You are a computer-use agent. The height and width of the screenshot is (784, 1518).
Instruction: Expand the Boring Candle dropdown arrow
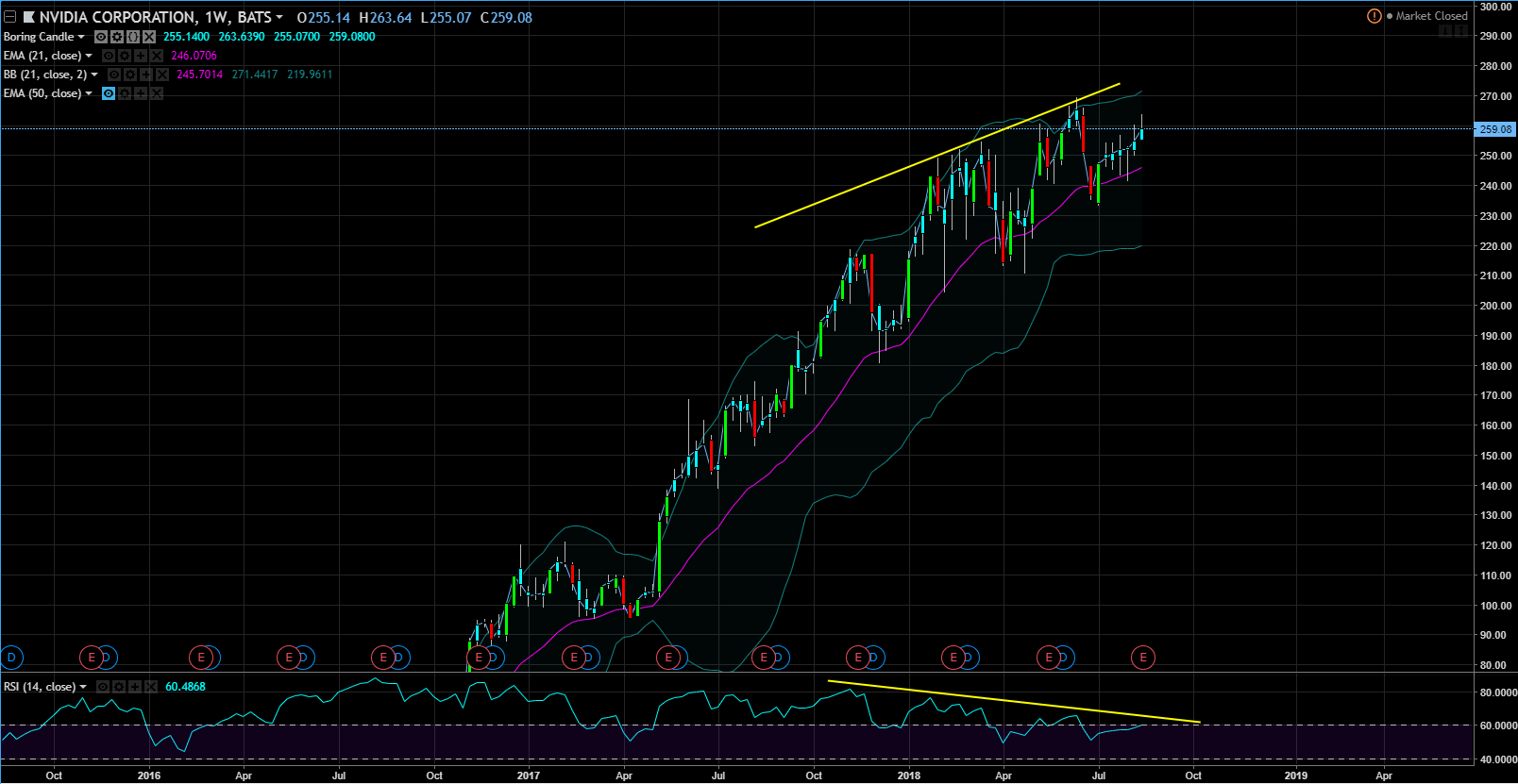click(81, 37)
